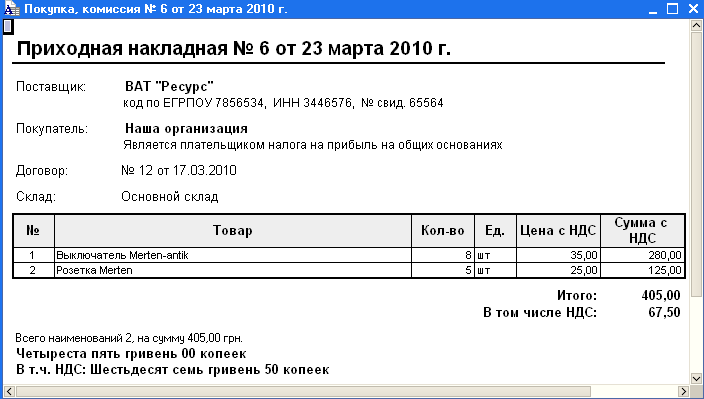Click the Поставщик label
Screen dimensions: 704x399
point(51,87)
